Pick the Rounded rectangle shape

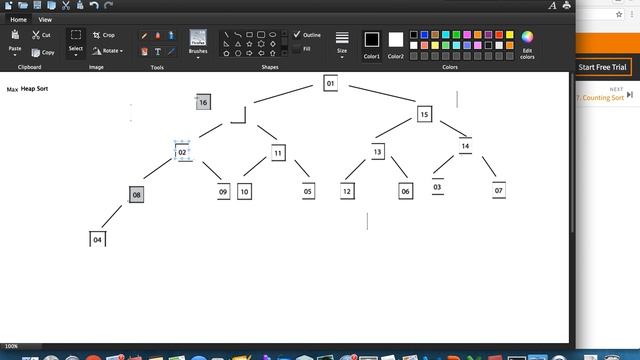point(261,35)
